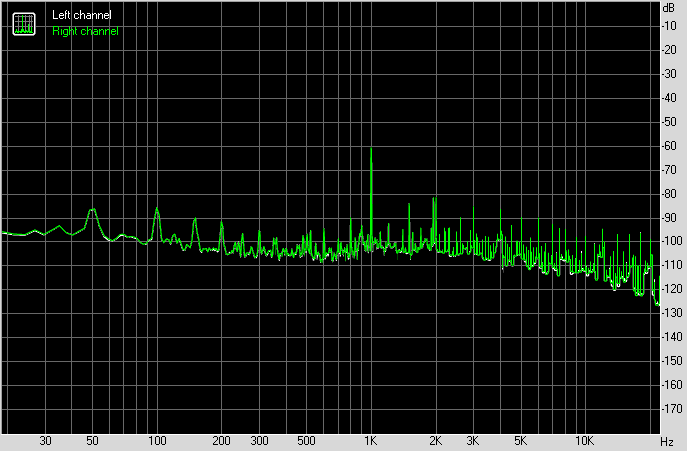This screenshot has width=687, height=451.
Task: Click the spectrum analyzer icon
Action: tap(24, 24)
